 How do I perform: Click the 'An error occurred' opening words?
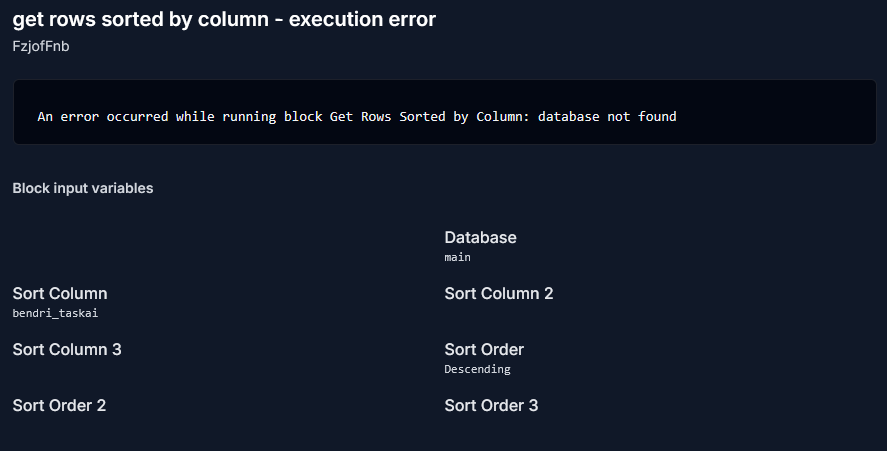click(103, 117)
